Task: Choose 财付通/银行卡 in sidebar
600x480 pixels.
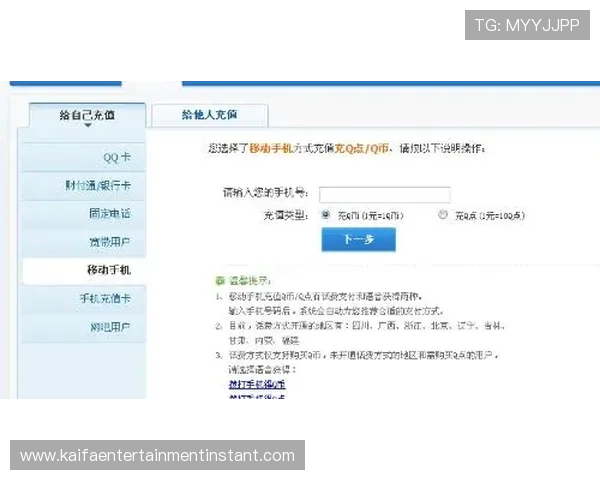Action: [x=83, y=186]
